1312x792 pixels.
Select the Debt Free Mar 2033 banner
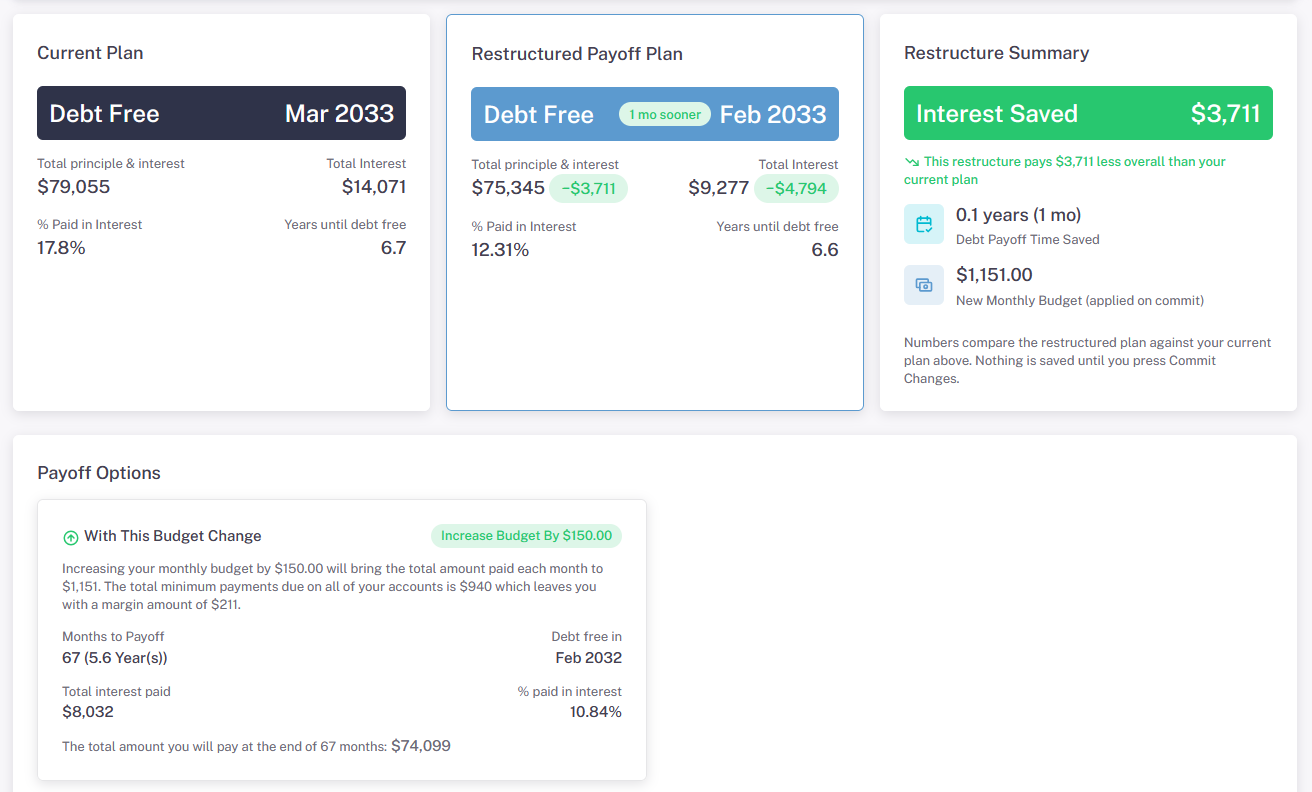[x=222, y=113]
